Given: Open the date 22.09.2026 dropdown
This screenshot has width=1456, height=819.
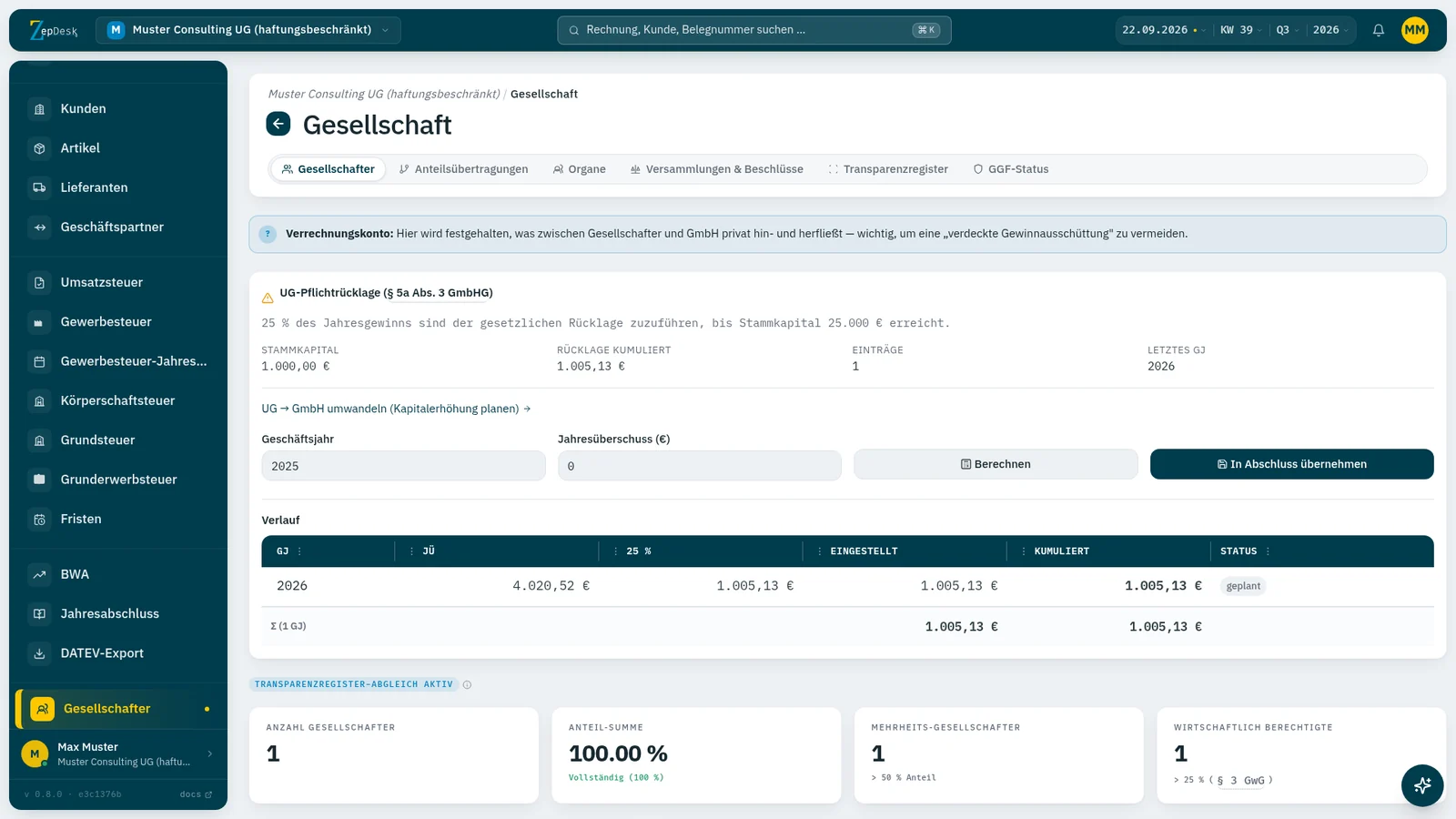Looking at the screenshot, I should (x=1163, y=30).
